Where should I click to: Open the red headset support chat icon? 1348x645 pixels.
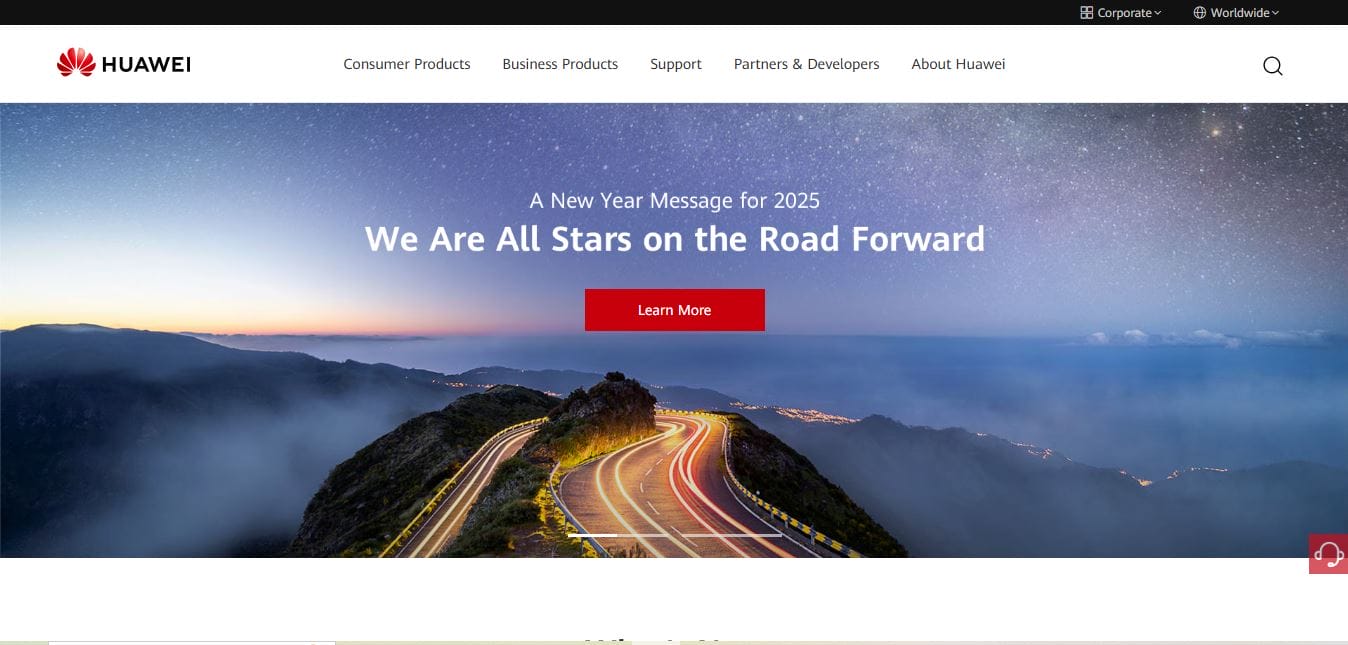[x=1328, y=554]
